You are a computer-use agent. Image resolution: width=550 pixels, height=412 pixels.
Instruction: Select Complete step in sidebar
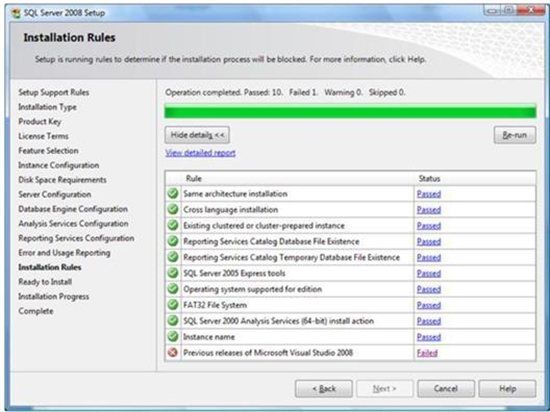[36, 311]
